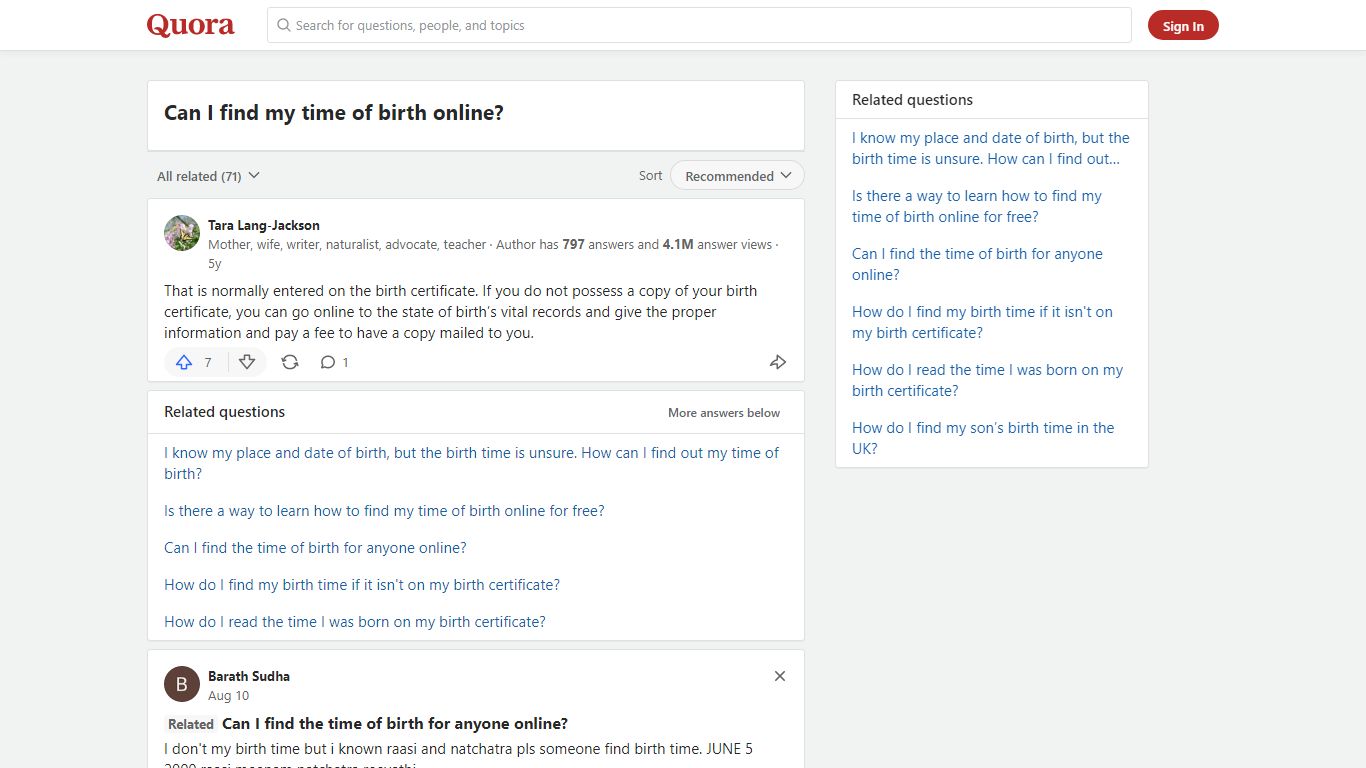Open comments on Tara Lang-Jackson's answer

pos(334,362)
